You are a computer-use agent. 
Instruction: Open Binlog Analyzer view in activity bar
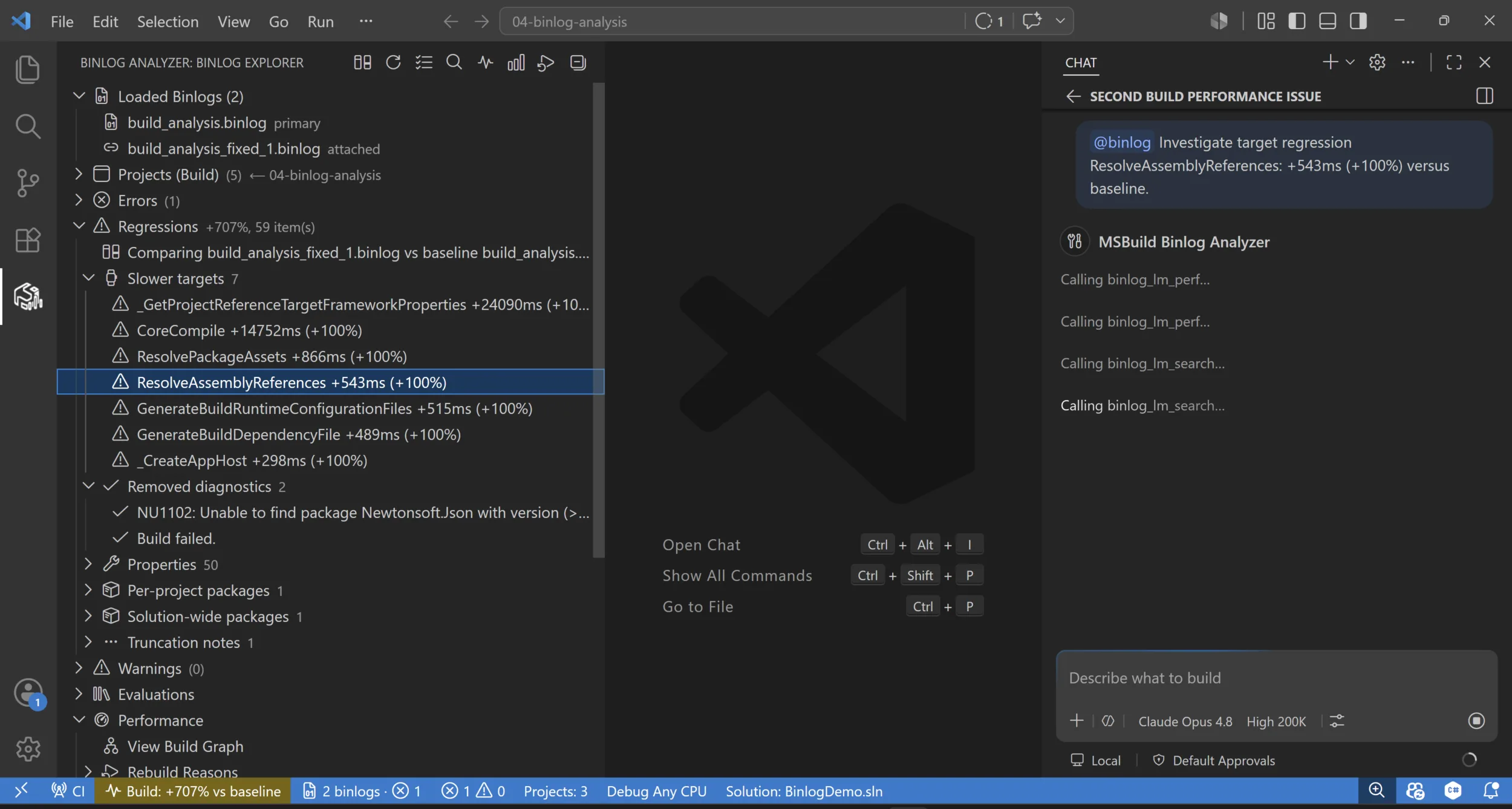[27, 296]
